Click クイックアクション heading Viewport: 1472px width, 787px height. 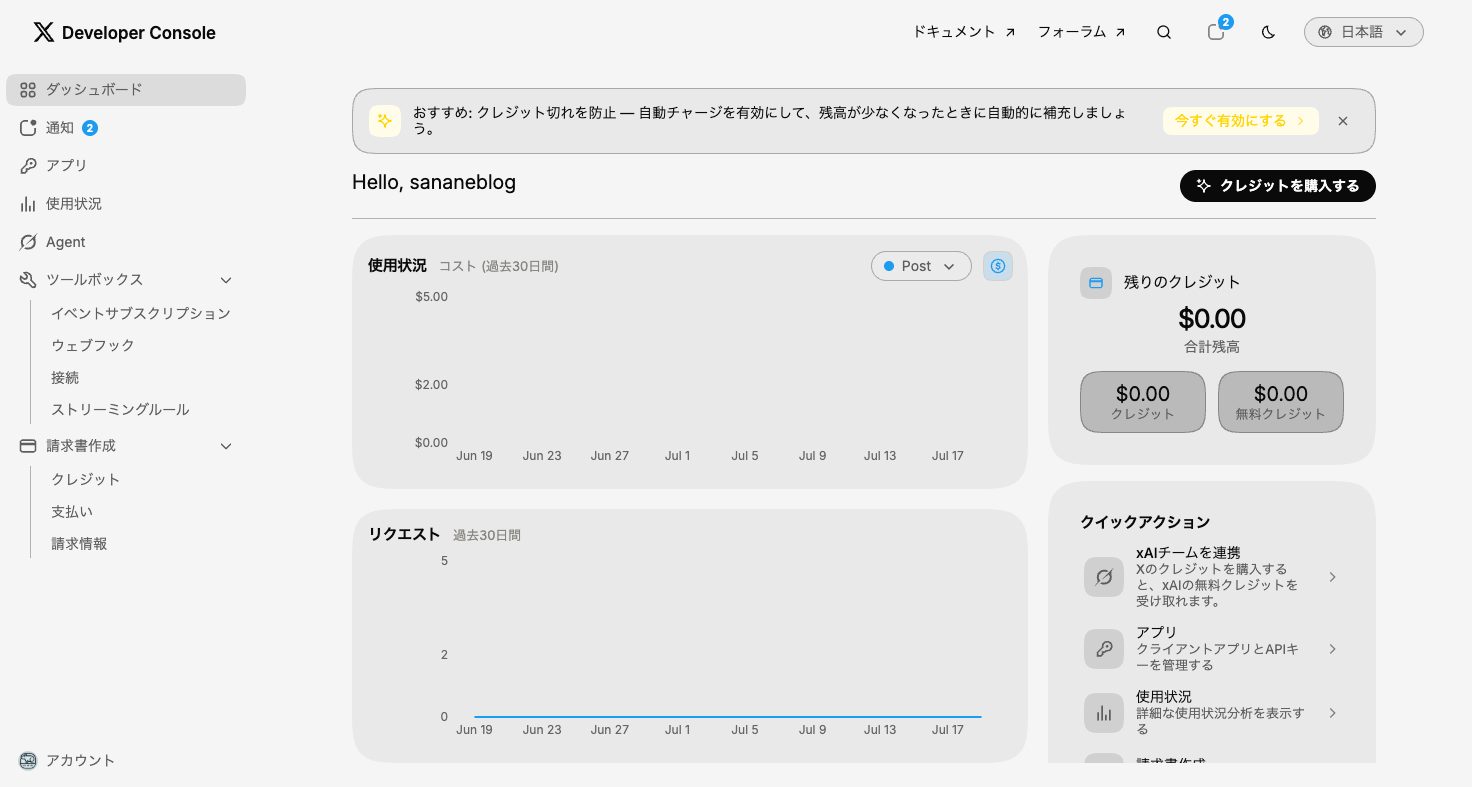coord(1145,522)
